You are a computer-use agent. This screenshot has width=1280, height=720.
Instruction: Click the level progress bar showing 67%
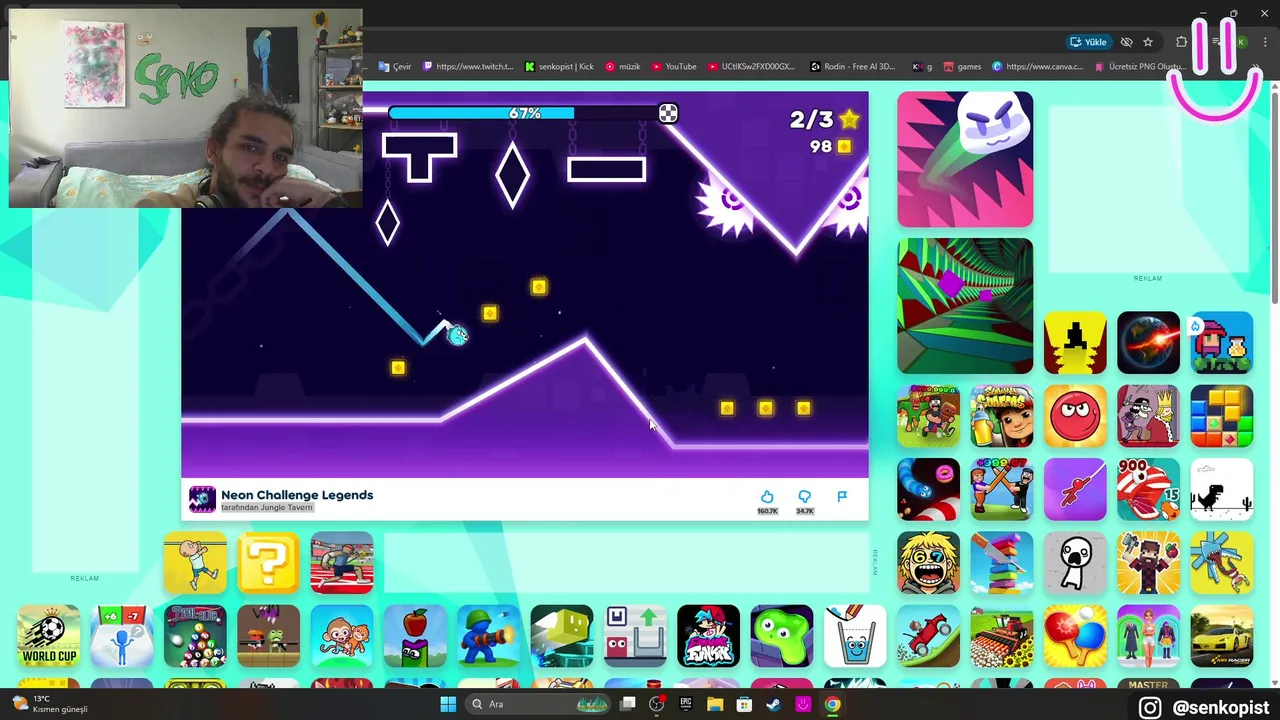pyautogui.click(x=533, y=113)
